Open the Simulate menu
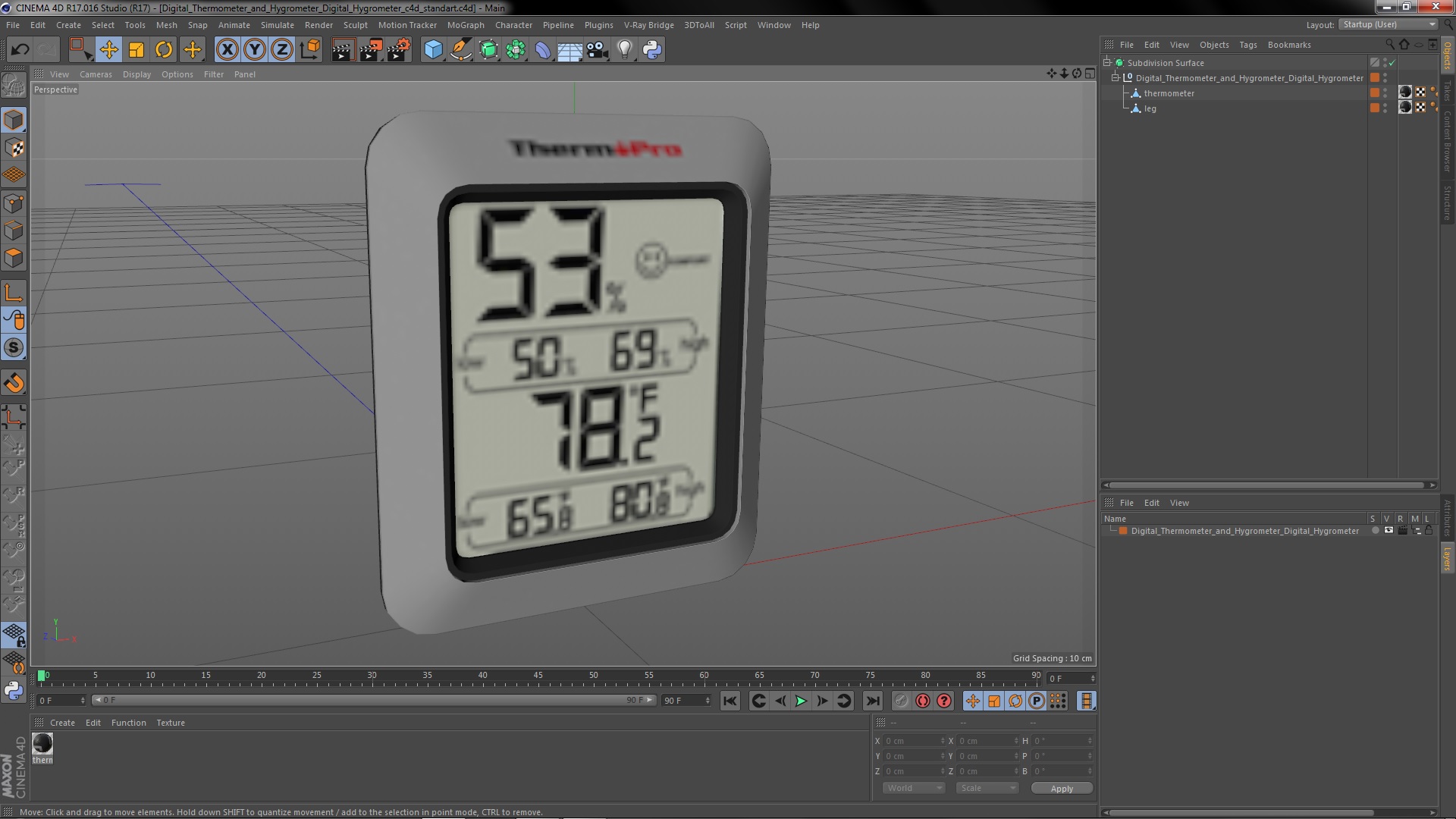The width and height of the screenshot is (1456, 819). pos(276,24)
